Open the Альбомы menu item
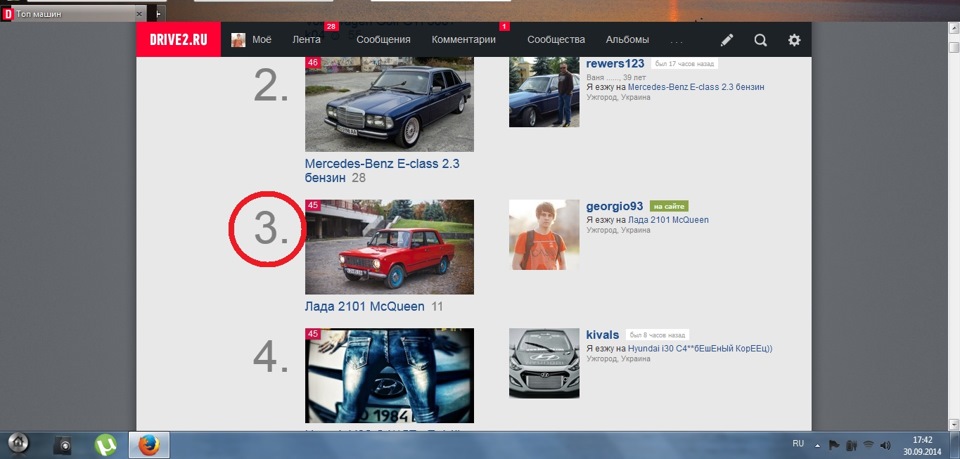Screen dimensions: 960x459 628,40
